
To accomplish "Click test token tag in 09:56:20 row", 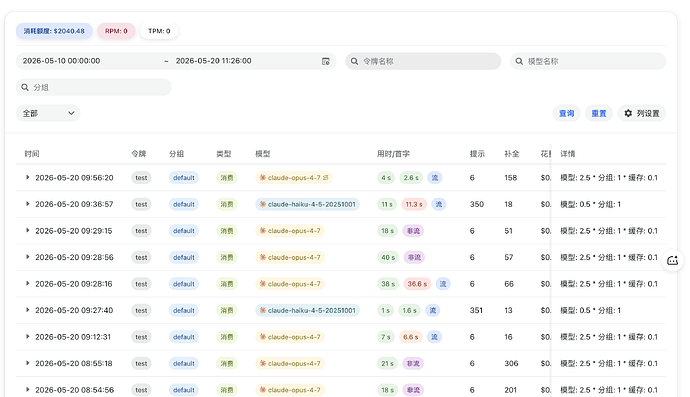I will point(141,177).
